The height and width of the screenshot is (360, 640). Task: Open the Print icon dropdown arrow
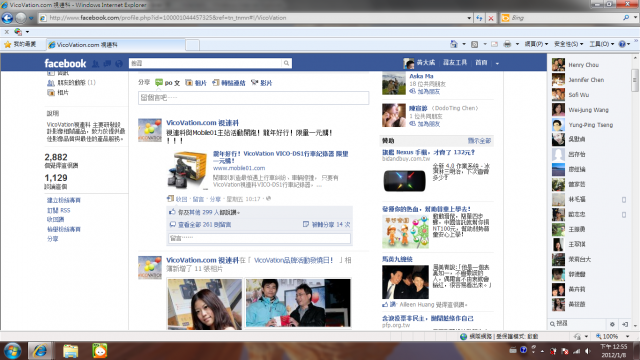tap(517, 44)
